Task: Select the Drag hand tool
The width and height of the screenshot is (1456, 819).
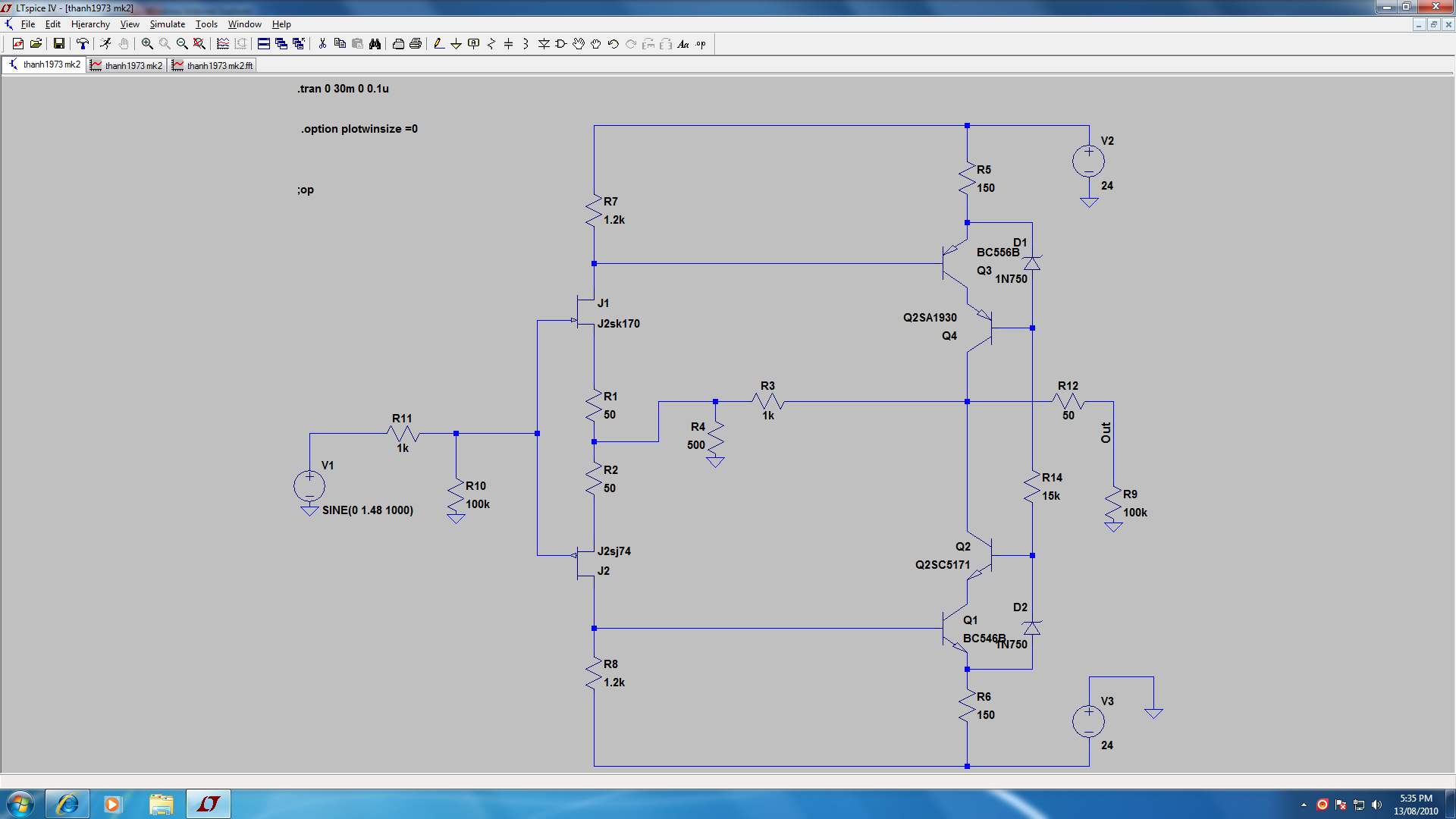Action: (x=596, y=44)
